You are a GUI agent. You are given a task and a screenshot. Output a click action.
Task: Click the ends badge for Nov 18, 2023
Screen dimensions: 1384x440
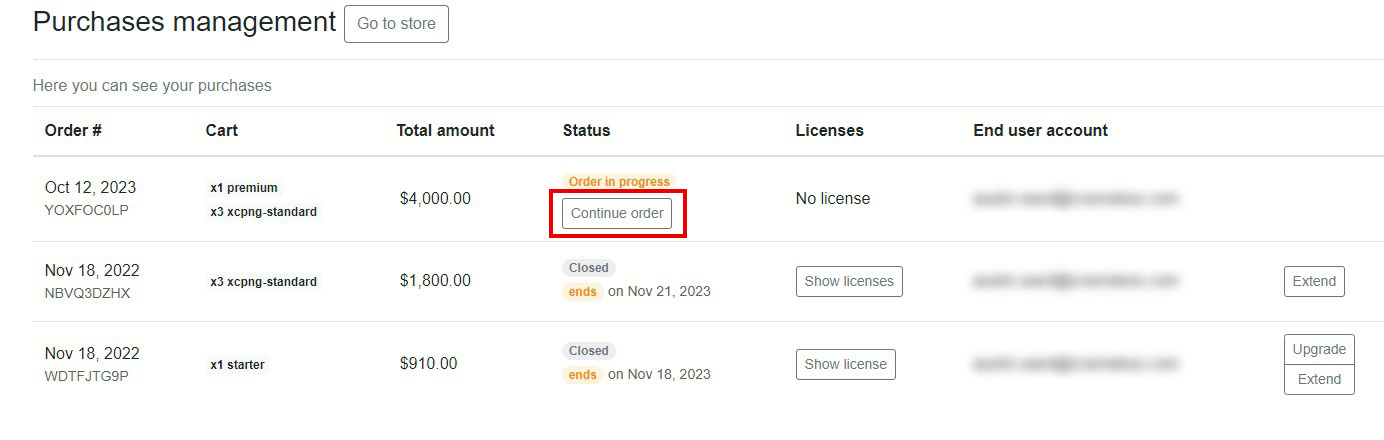point(582,375)
